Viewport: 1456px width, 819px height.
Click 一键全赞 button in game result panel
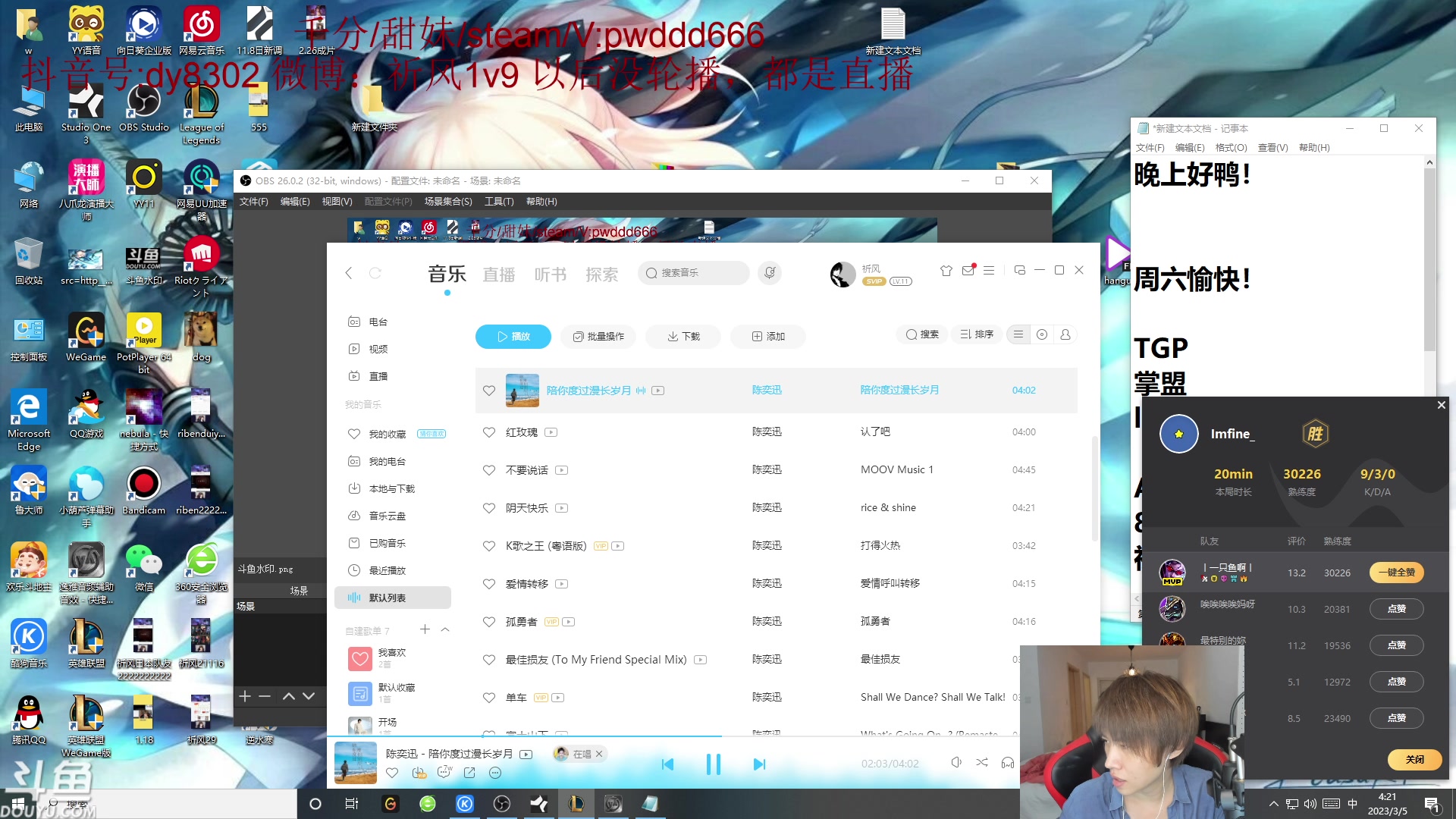coord(1397,573)
